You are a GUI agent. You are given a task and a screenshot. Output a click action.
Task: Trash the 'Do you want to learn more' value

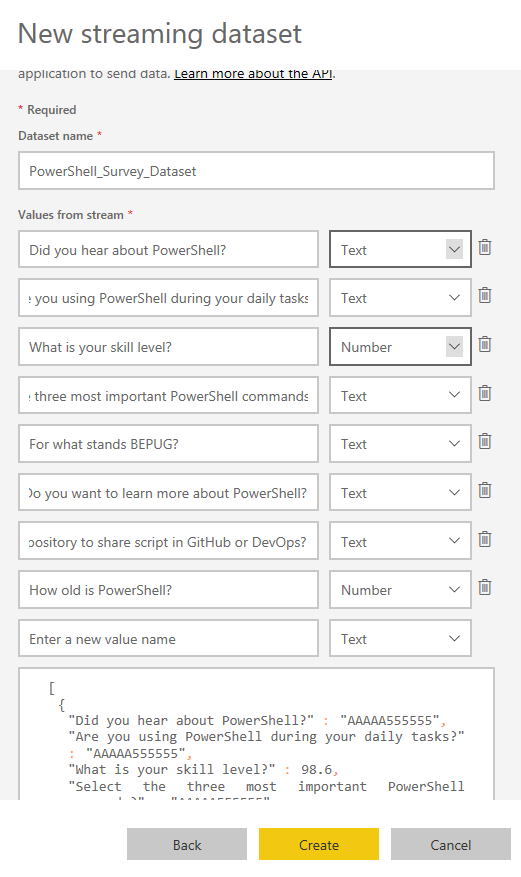pyautogui.click(x=485, y=491)
